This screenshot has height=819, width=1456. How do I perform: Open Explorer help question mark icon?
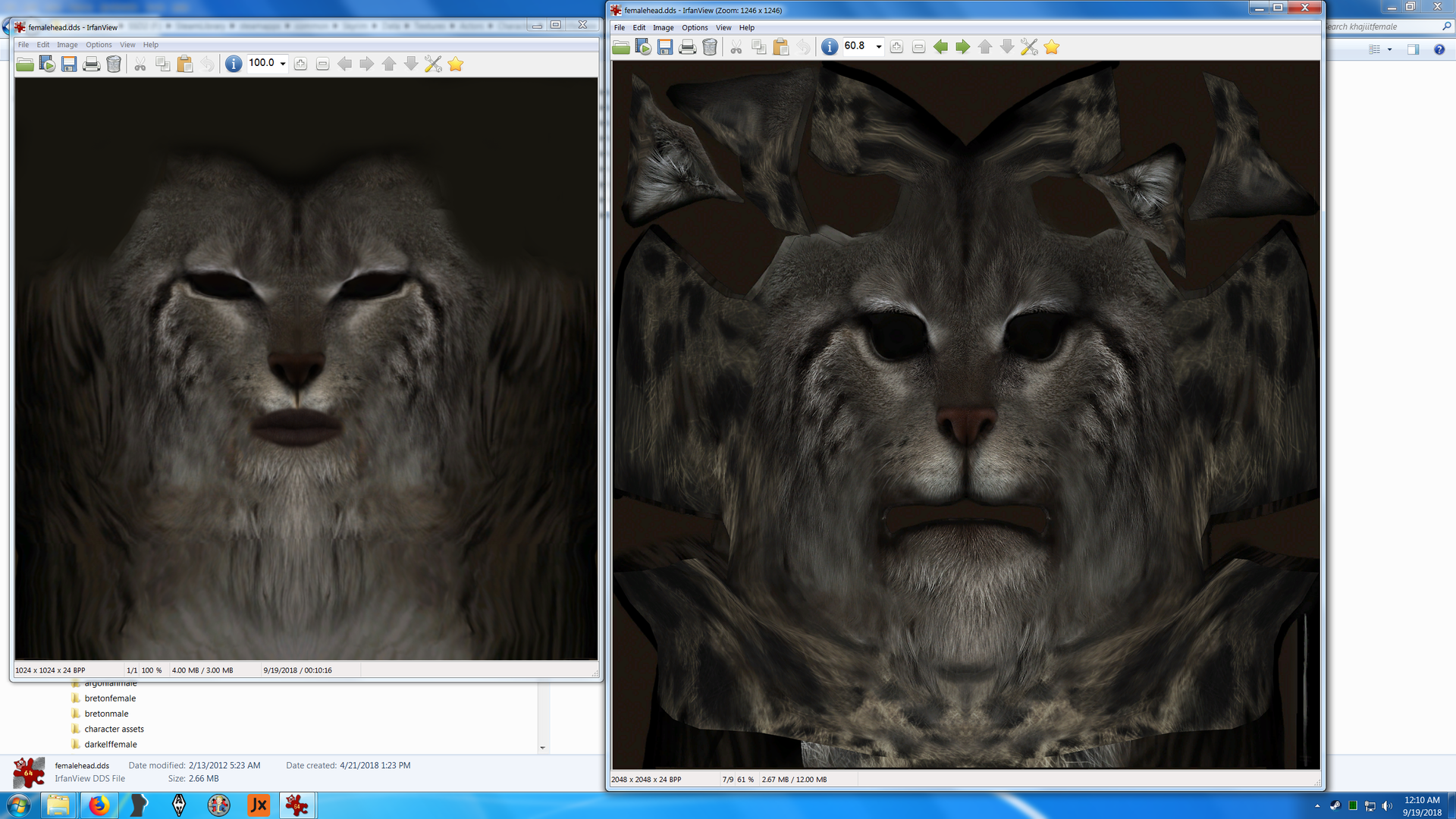click(x=1439, y=49)
